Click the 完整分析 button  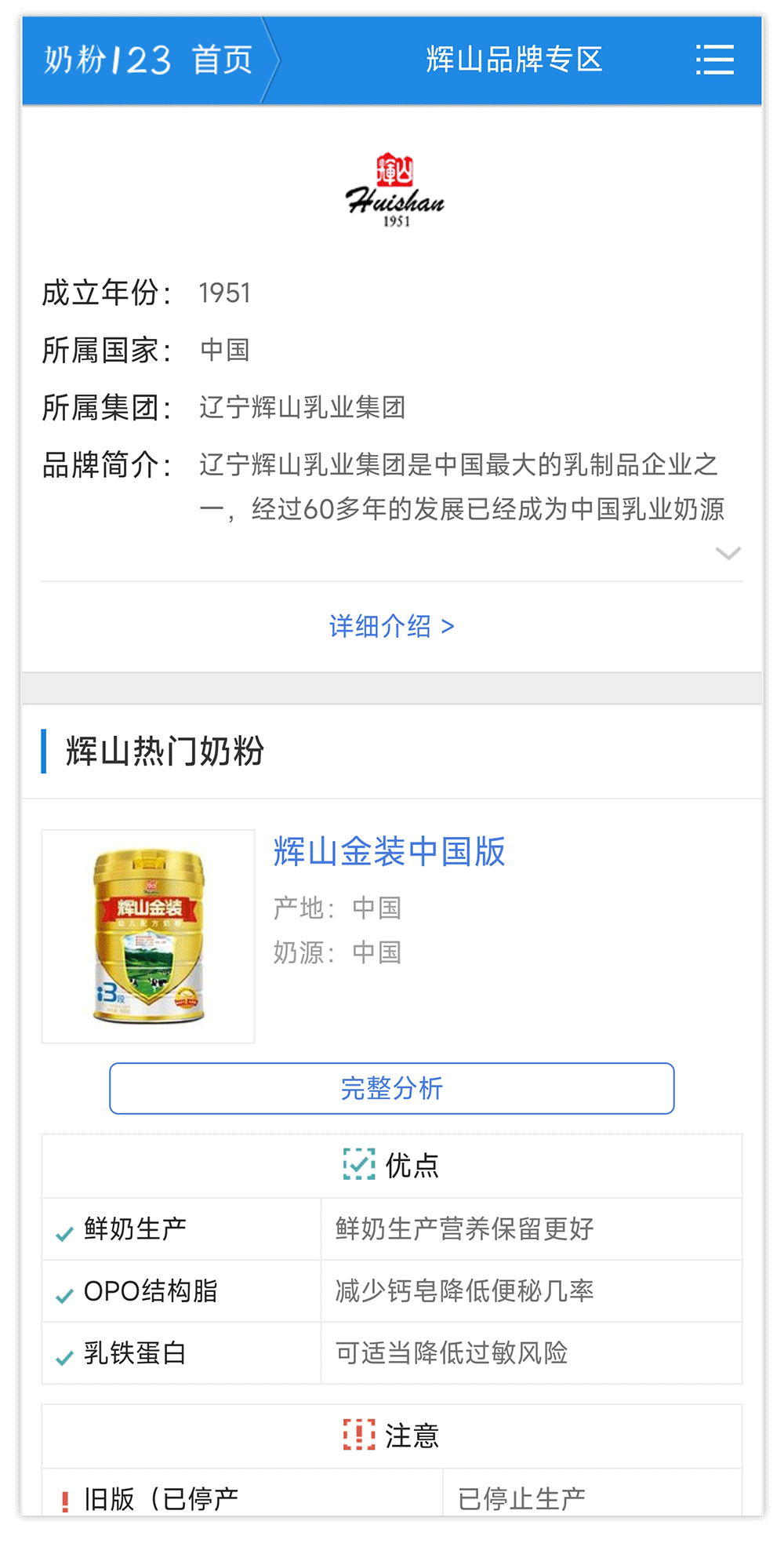pos(392,1088)
